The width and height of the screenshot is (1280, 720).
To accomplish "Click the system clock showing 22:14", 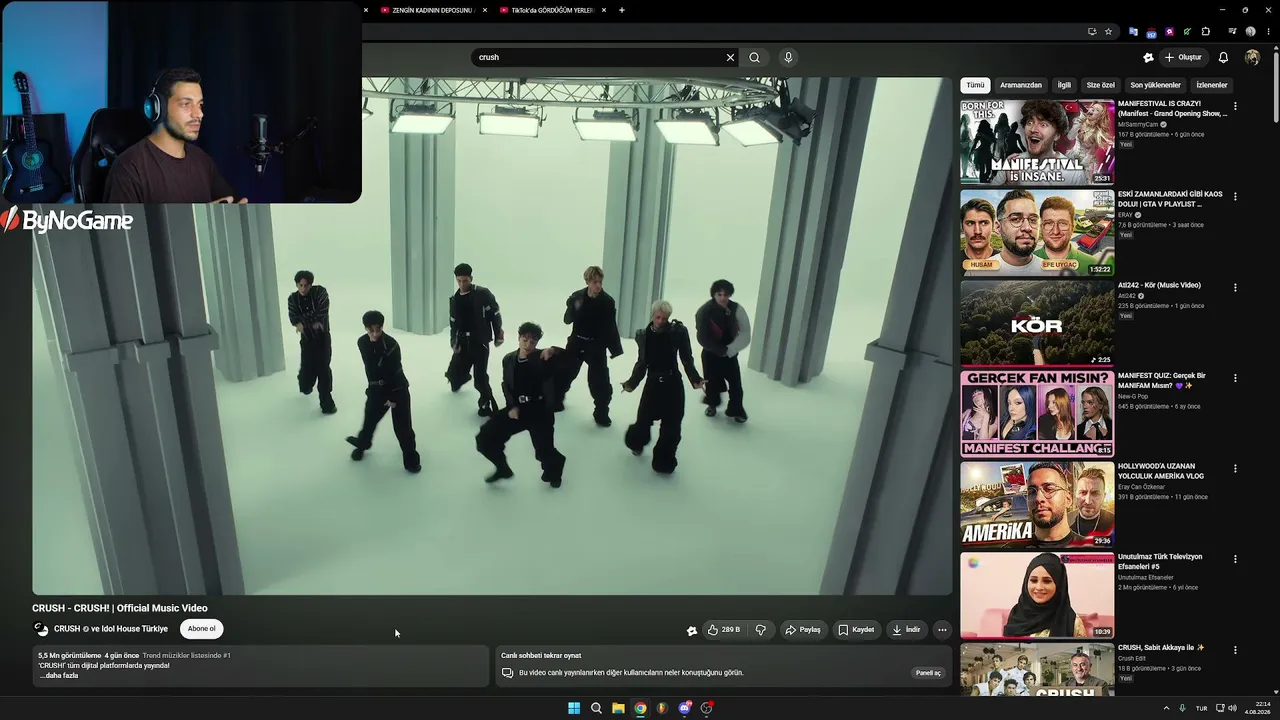I will point(1258,708).
